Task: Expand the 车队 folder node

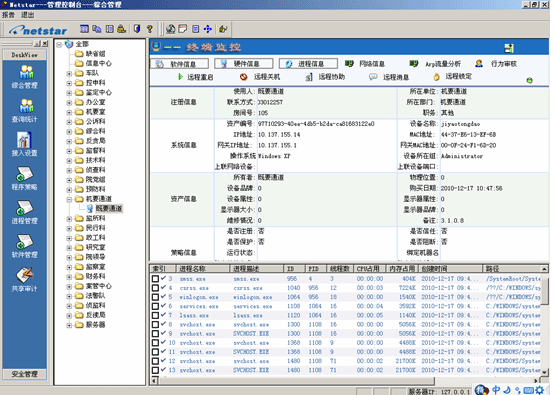Action: (69, 73)
